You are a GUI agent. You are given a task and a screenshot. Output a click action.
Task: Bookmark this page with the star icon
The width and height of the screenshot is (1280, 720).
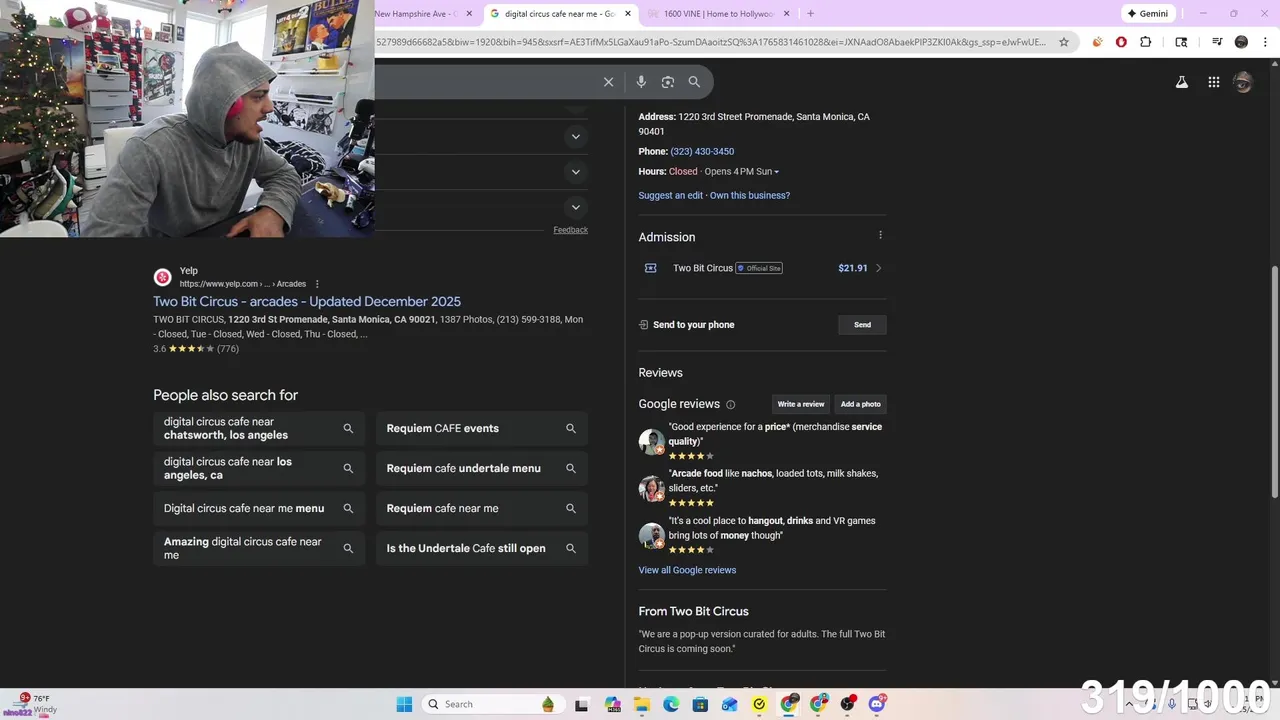1064,42
